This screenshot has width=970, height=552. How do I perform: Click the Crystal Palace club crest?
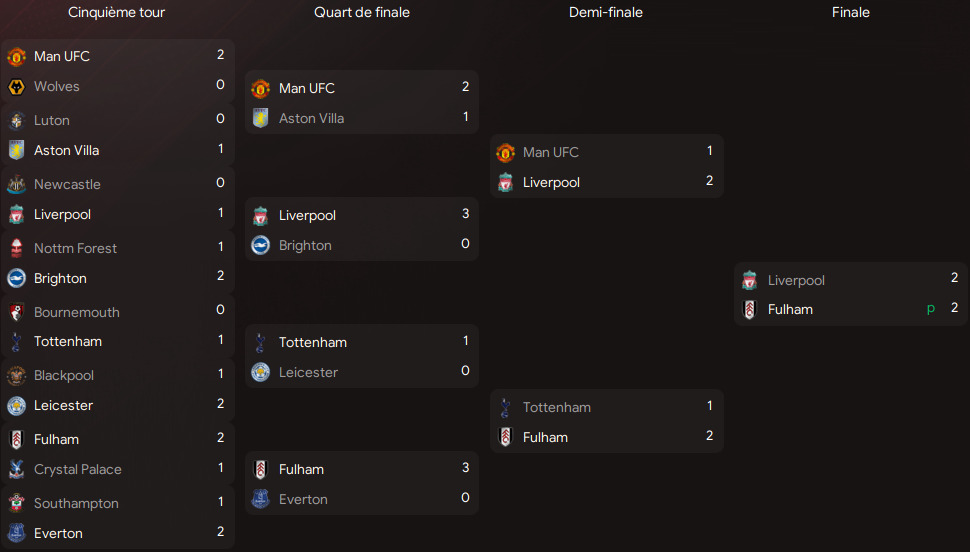pyautogui.click(x=16, y=469)
